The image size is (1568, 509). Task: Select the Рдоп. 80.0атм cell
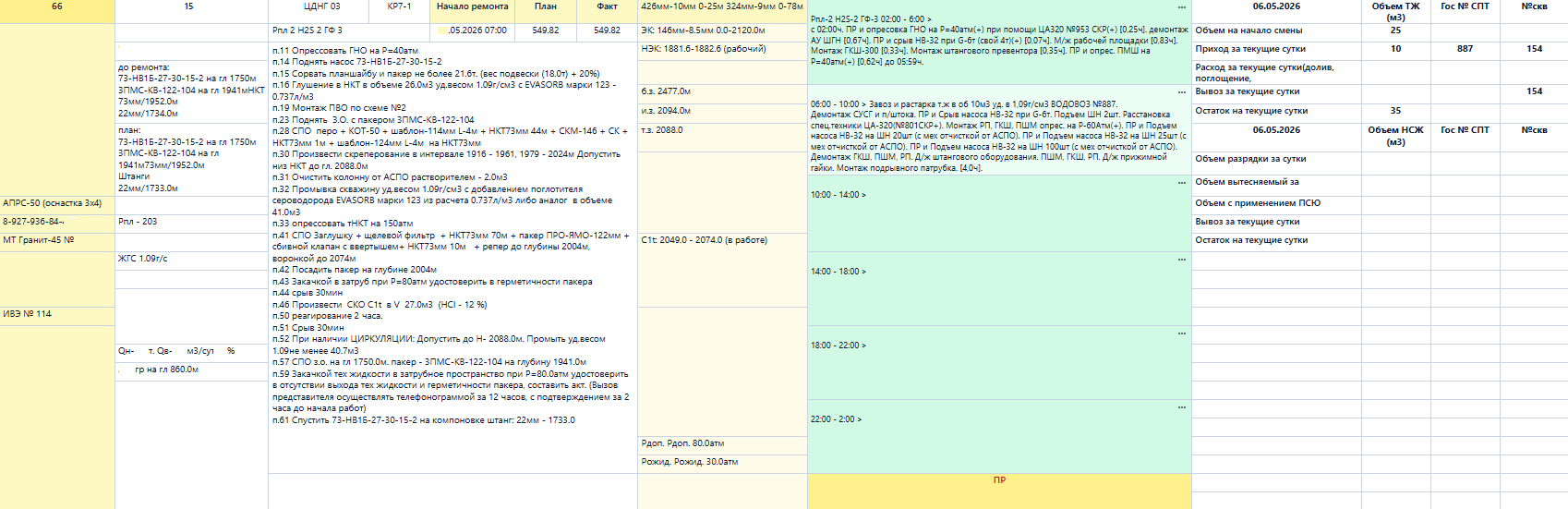[x=722, y=443]
